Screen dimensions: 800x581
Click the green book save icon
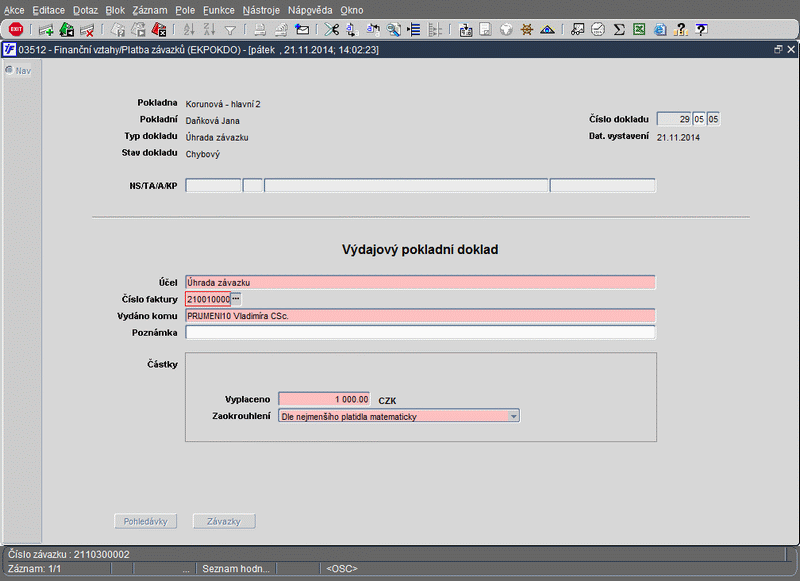pyautogui.click(x=67, y=30)
